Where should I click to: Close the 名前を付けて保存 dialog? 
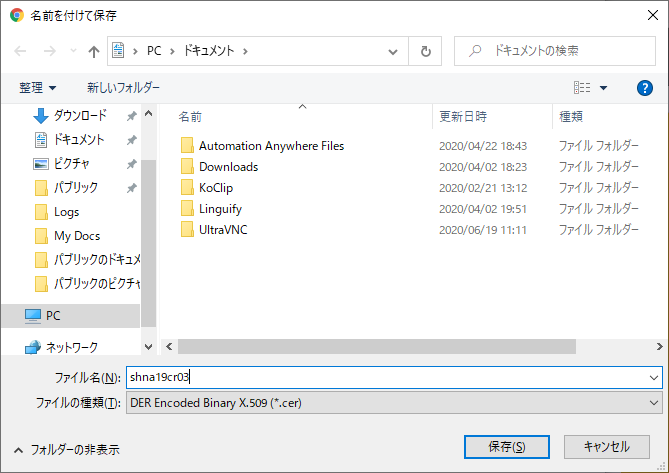(x=652, y=15)
